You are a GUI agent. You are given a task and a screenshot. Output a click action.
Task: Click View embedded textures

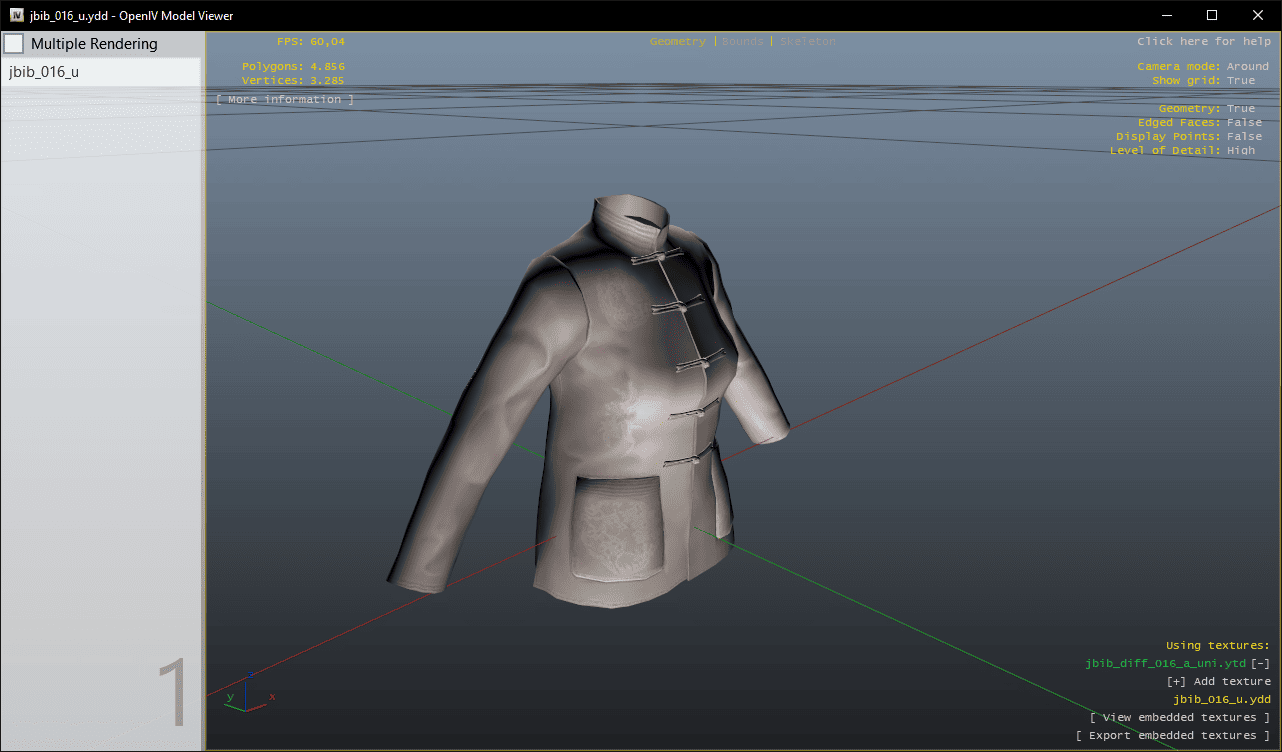[x=1179, y=718]
